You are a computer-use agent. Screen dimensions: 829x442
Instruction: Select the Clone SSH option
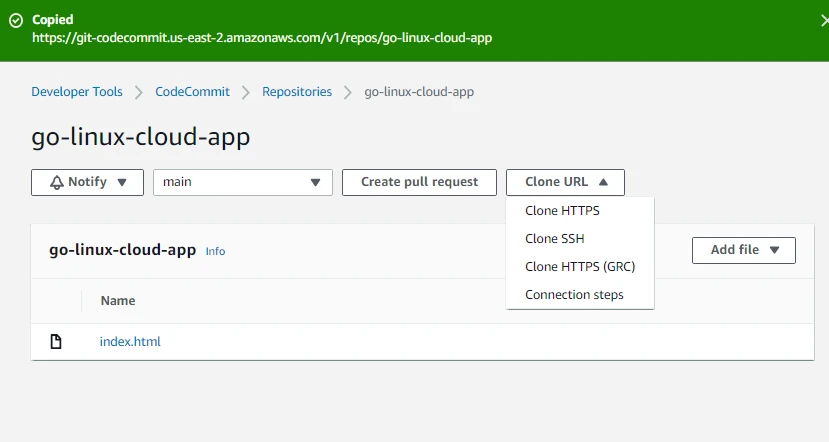point(554,239)
